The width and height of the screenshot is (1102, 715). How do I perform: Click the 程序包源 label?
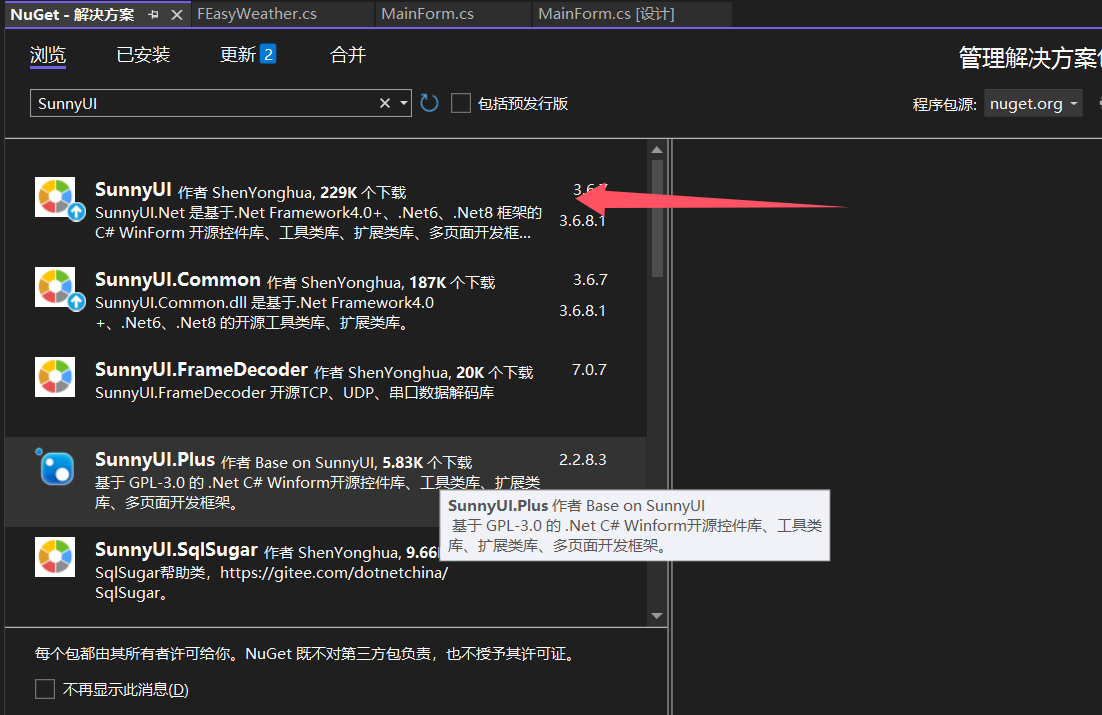coord(945,104)
